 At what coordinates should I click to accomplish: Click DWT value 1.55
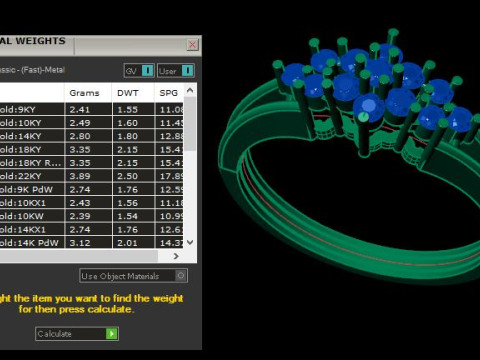coord(127,110)
